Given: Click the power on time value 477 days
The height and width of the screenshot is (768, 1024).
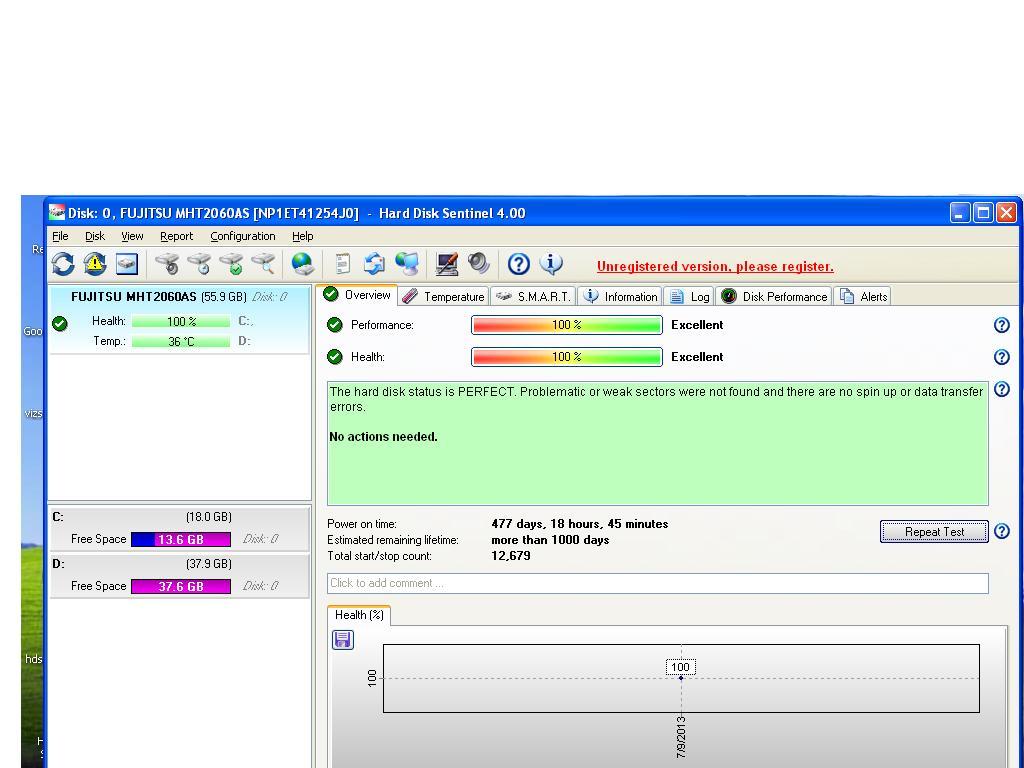Looking at the screenshot, I should tap(579, 524).
